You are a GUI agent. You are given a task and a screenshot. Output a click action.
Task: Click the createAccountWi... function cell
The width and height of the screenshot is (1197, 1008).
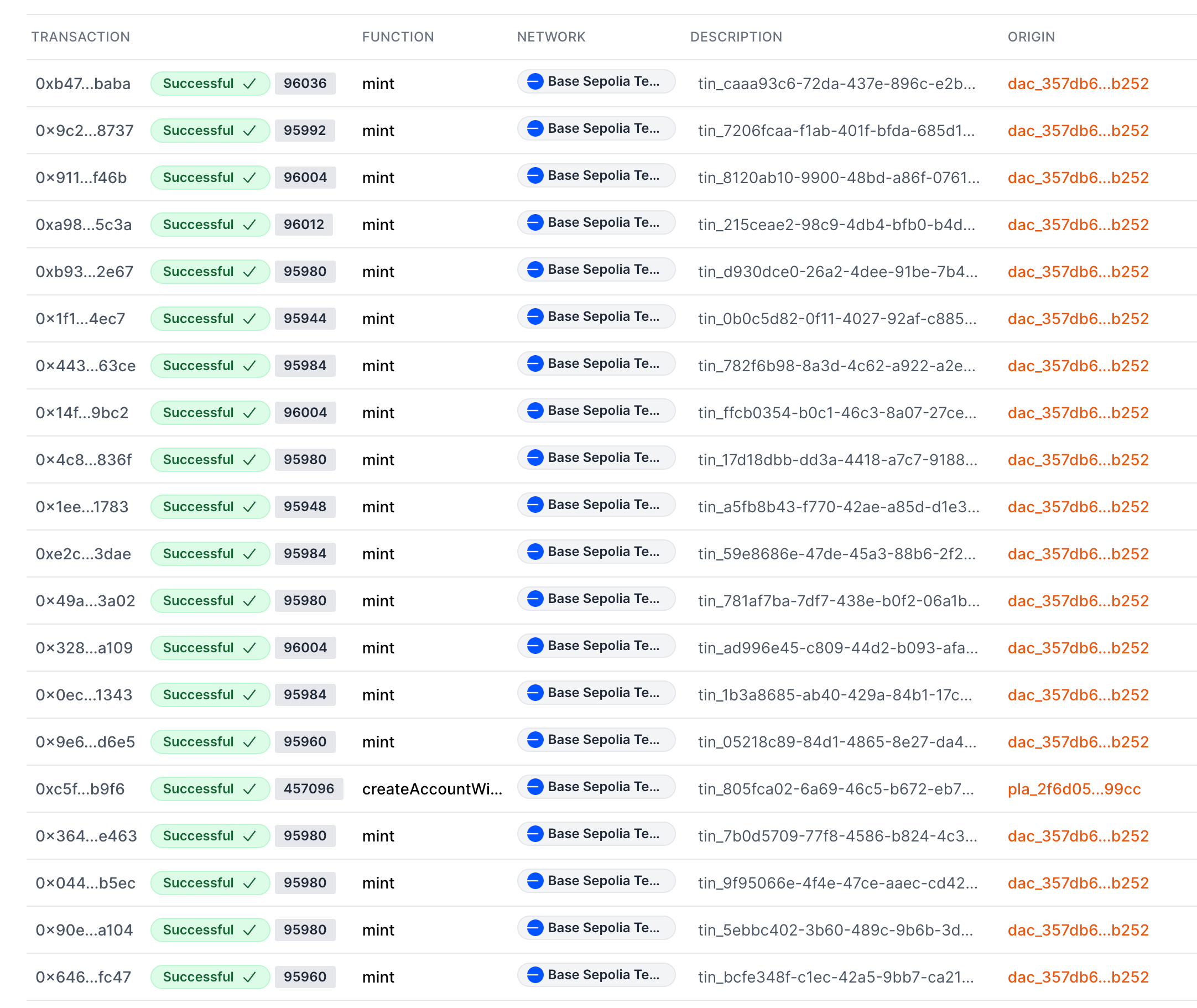coord(432,788)
